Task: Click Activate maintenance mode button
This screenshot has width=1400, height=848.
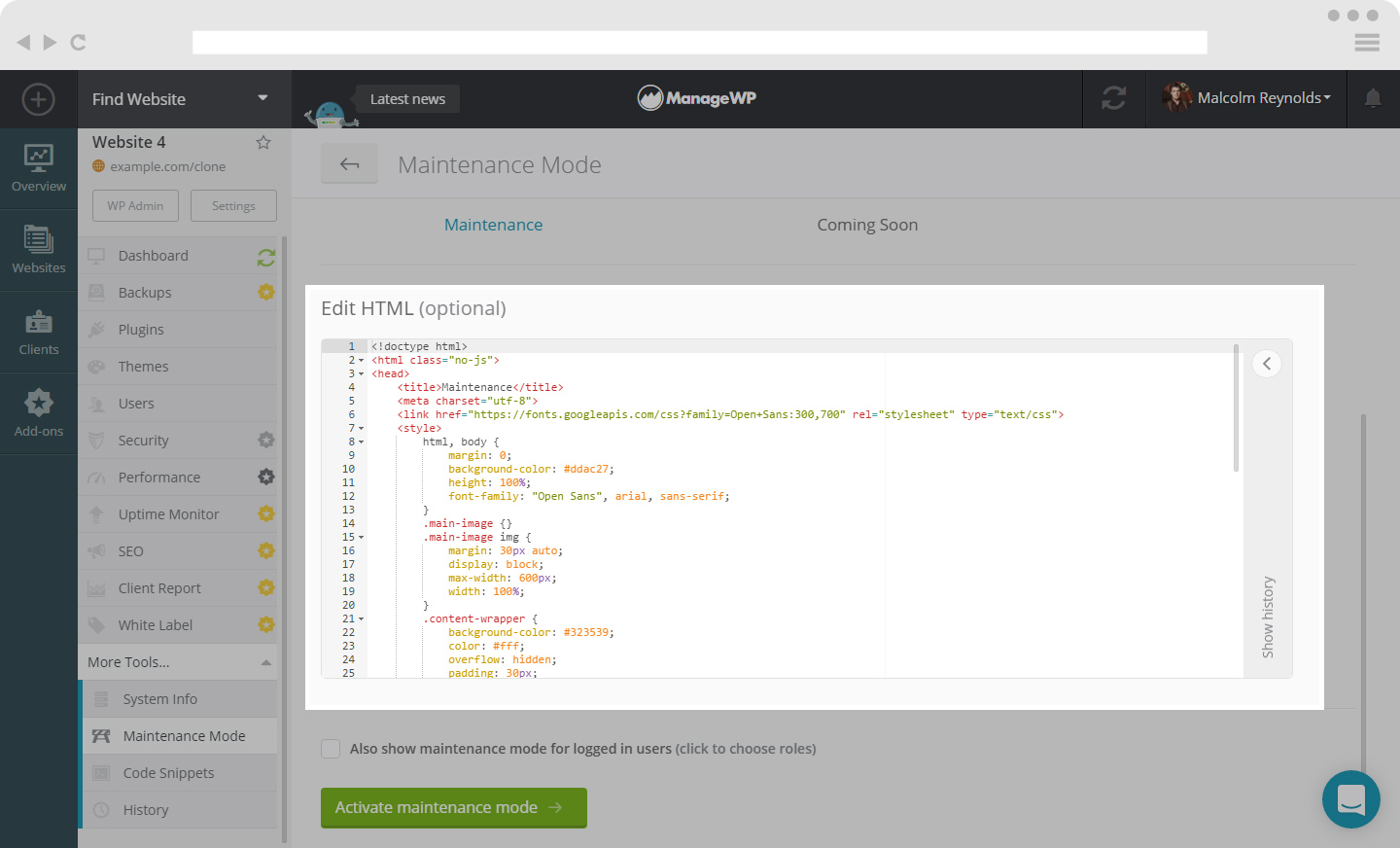Action: point(454,807)
